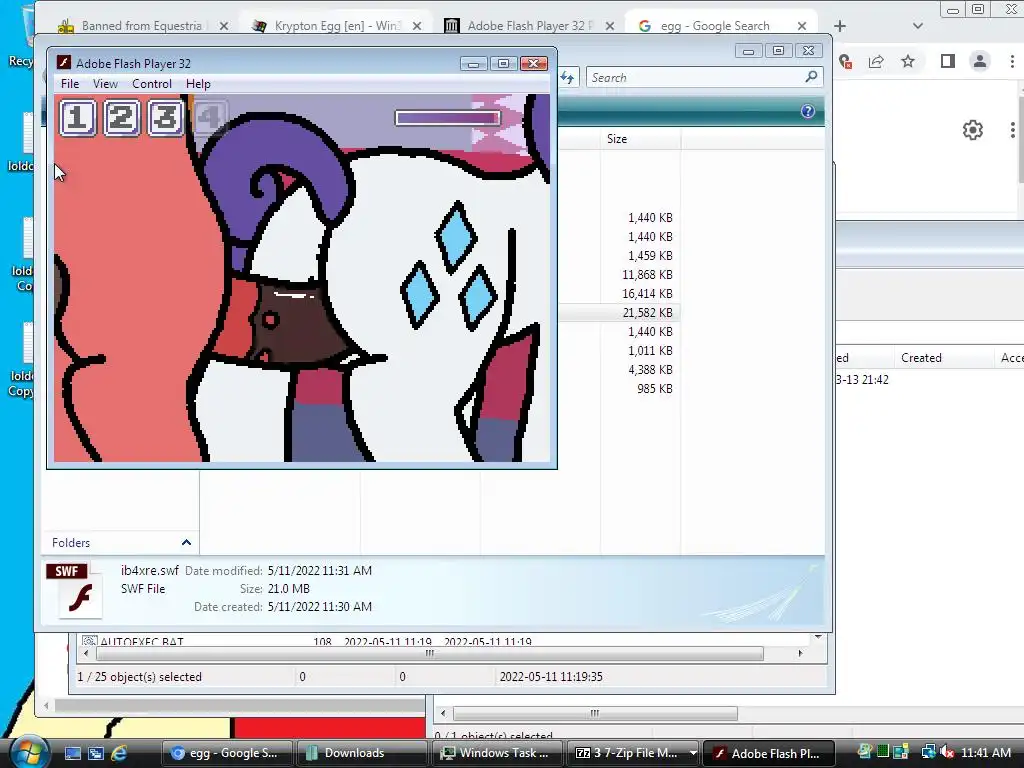Click refresh arrows icon in Explorer window
This screenshot has width=1024, height=768.
point(567,78)
